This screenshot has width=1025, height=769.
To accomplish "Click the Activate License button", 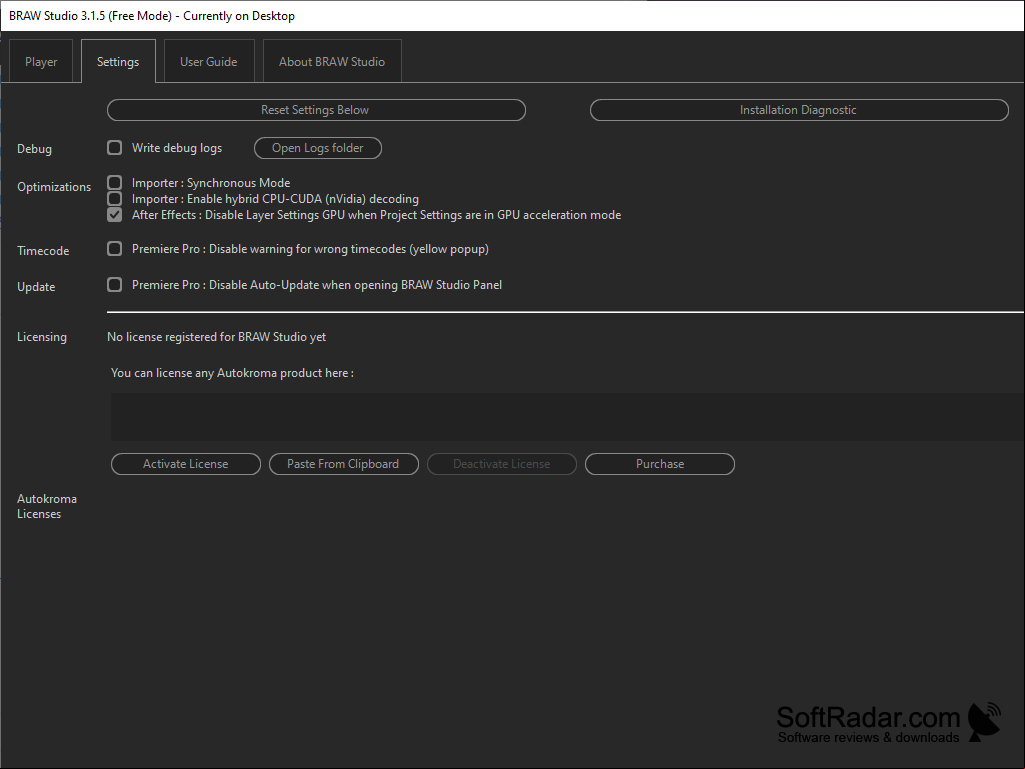I will coord(186,464).
